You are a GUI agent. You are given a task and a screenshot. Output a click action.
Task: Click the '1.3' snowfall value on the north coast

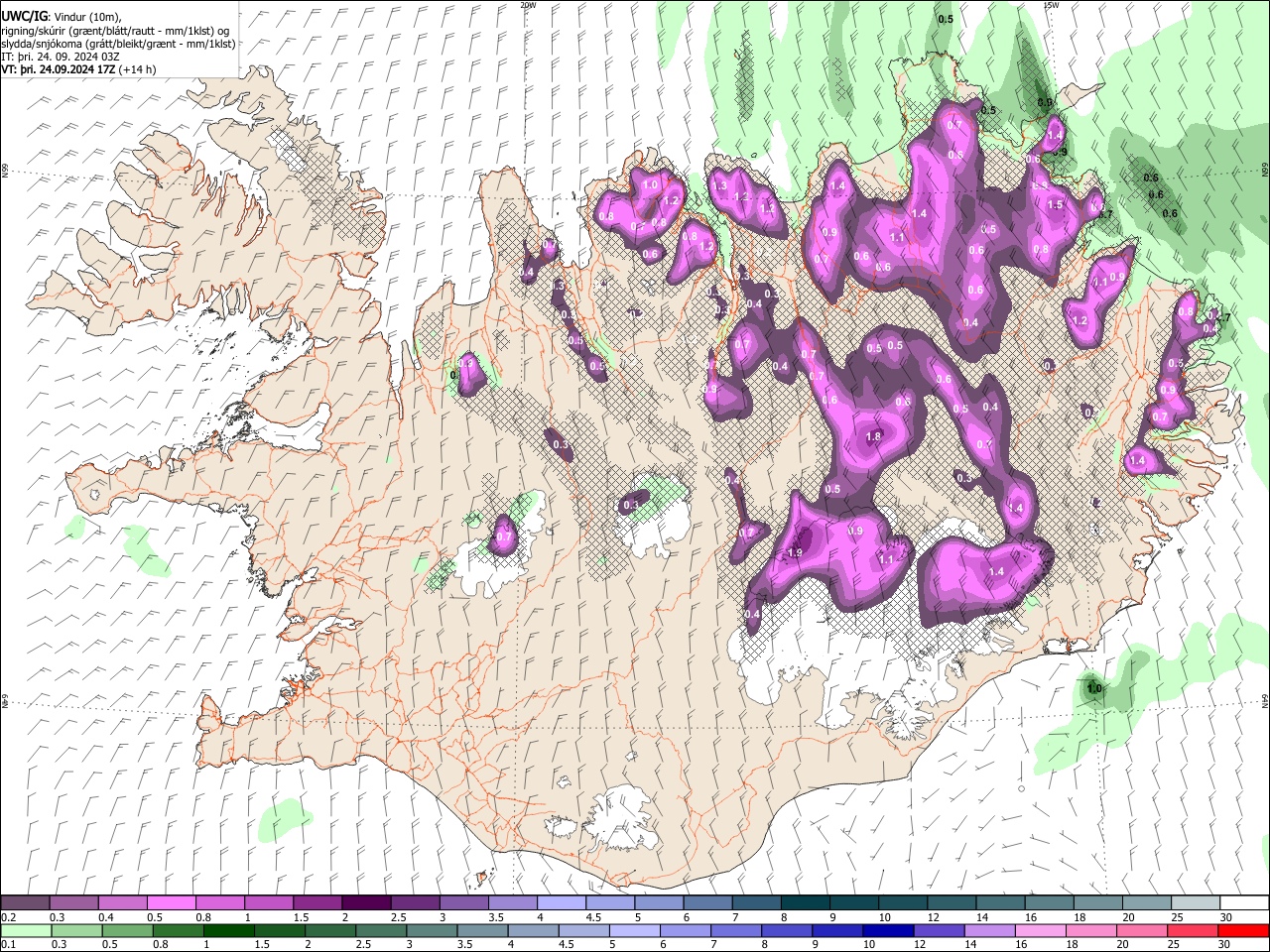click(719, 185)
